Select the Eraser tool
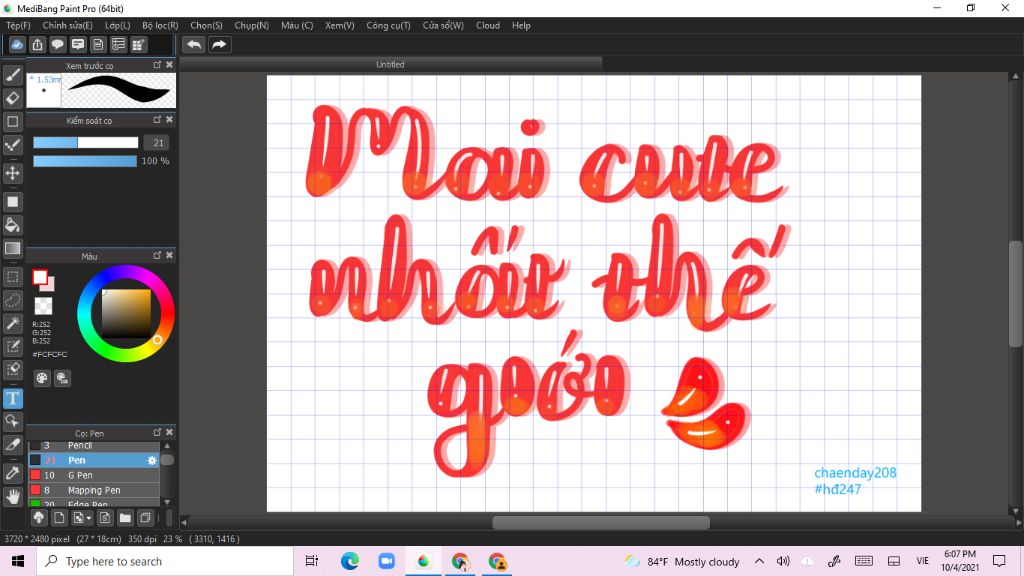 12,98
